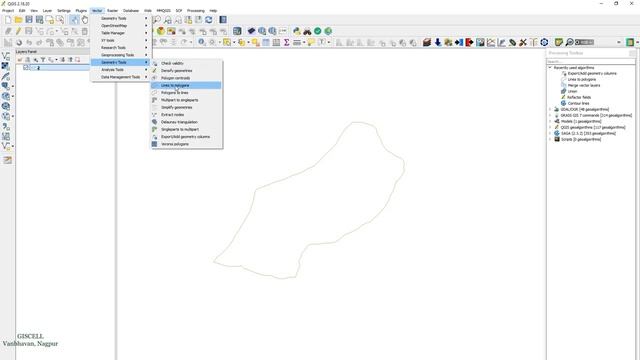The width and height of the screenshot is (640, 360).
Task: Choose Densify geometries menu entry
Action: pyautogui.click(x=186, y=71)
